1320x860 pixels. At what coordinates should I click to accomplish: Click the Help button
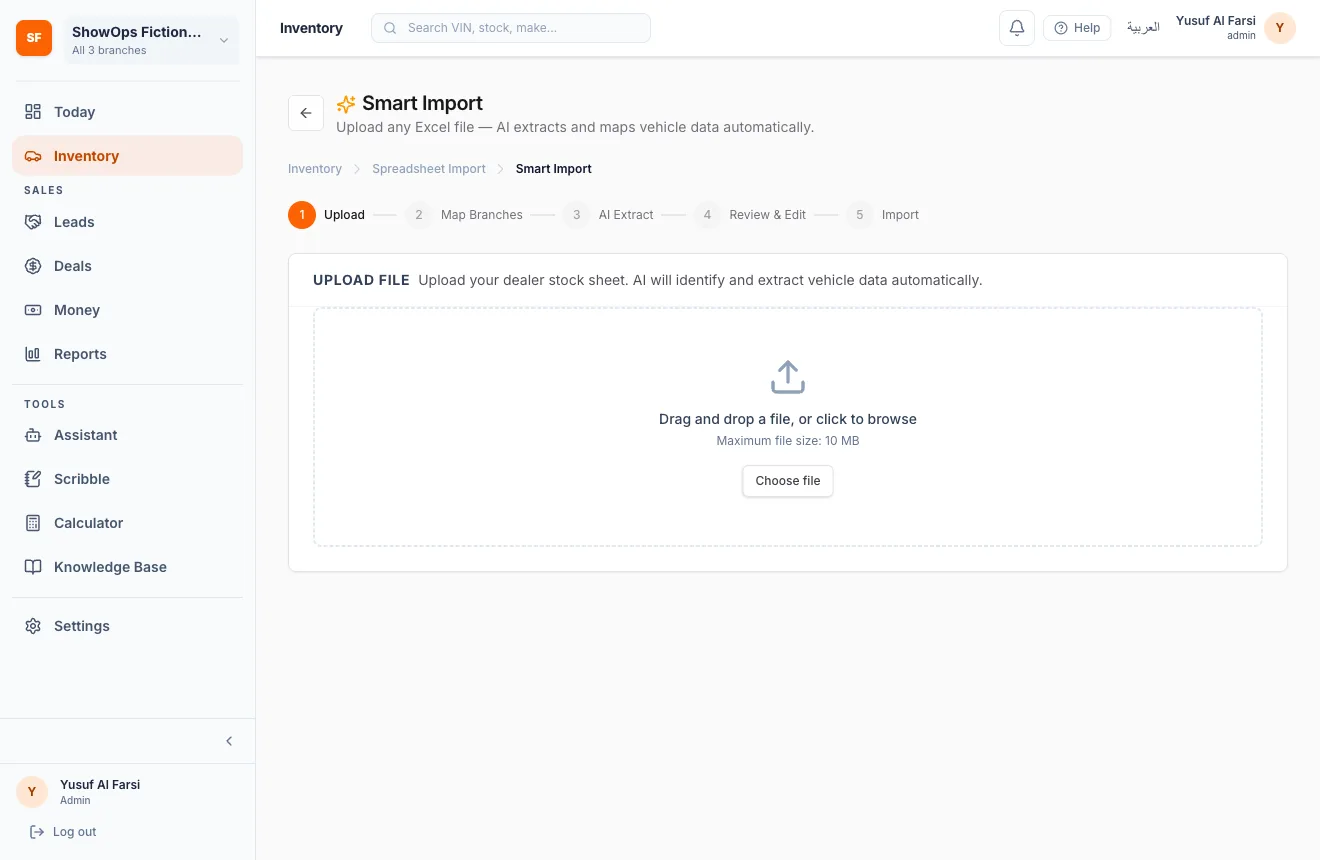pyautogui.click(x=1077, y=28)
